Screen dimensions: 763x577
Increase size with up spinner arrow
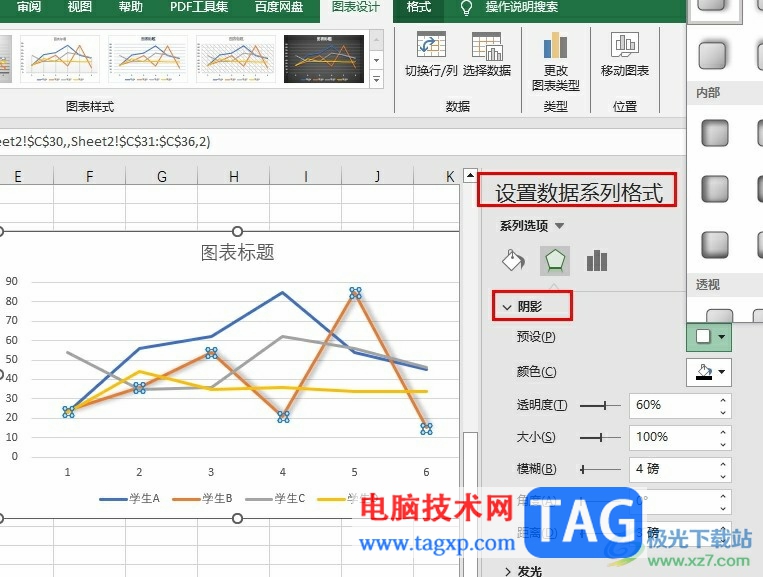[723, 432]
